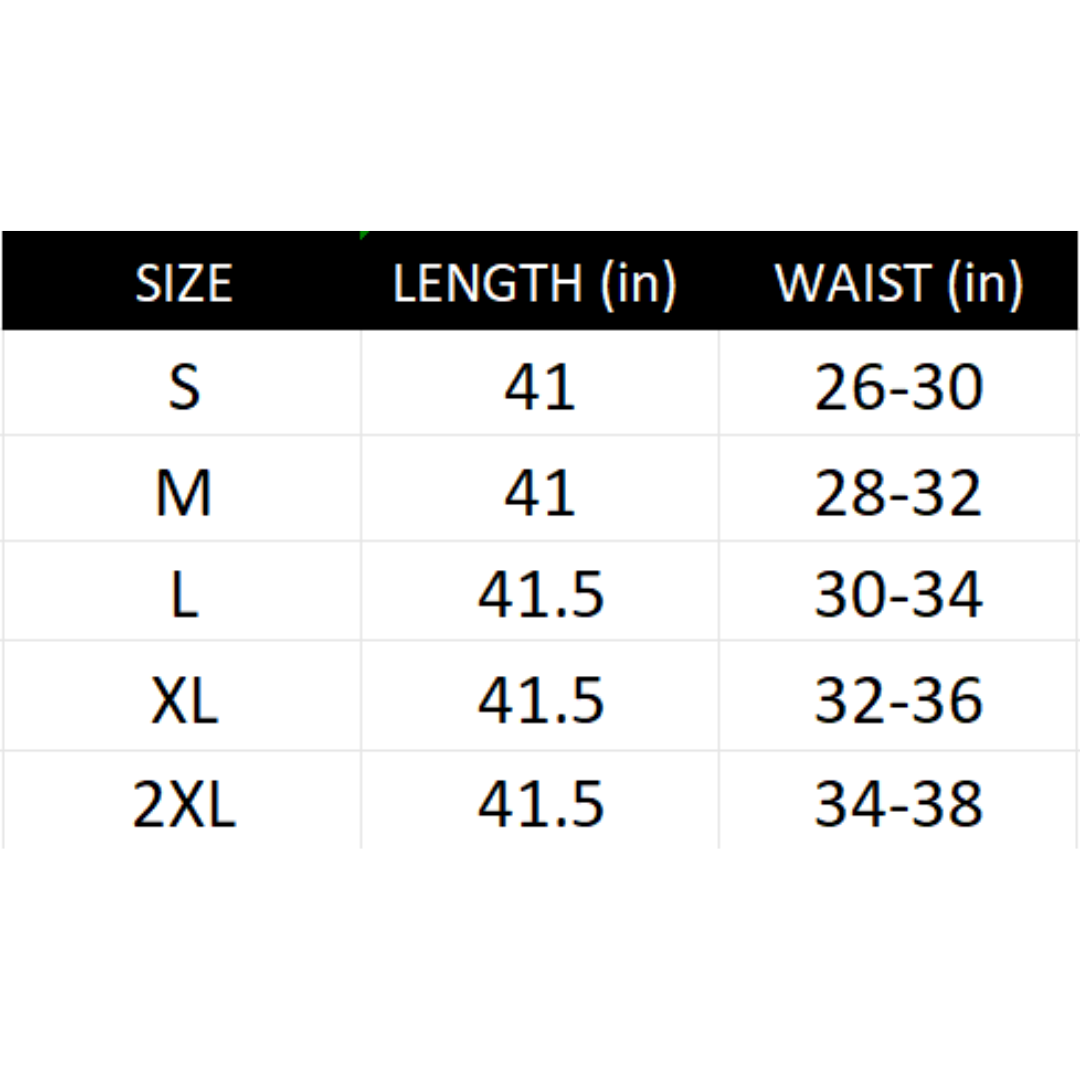The image size is (1080, 1080).
Task: Select the 26-30 waist cell
Action: 899,387
